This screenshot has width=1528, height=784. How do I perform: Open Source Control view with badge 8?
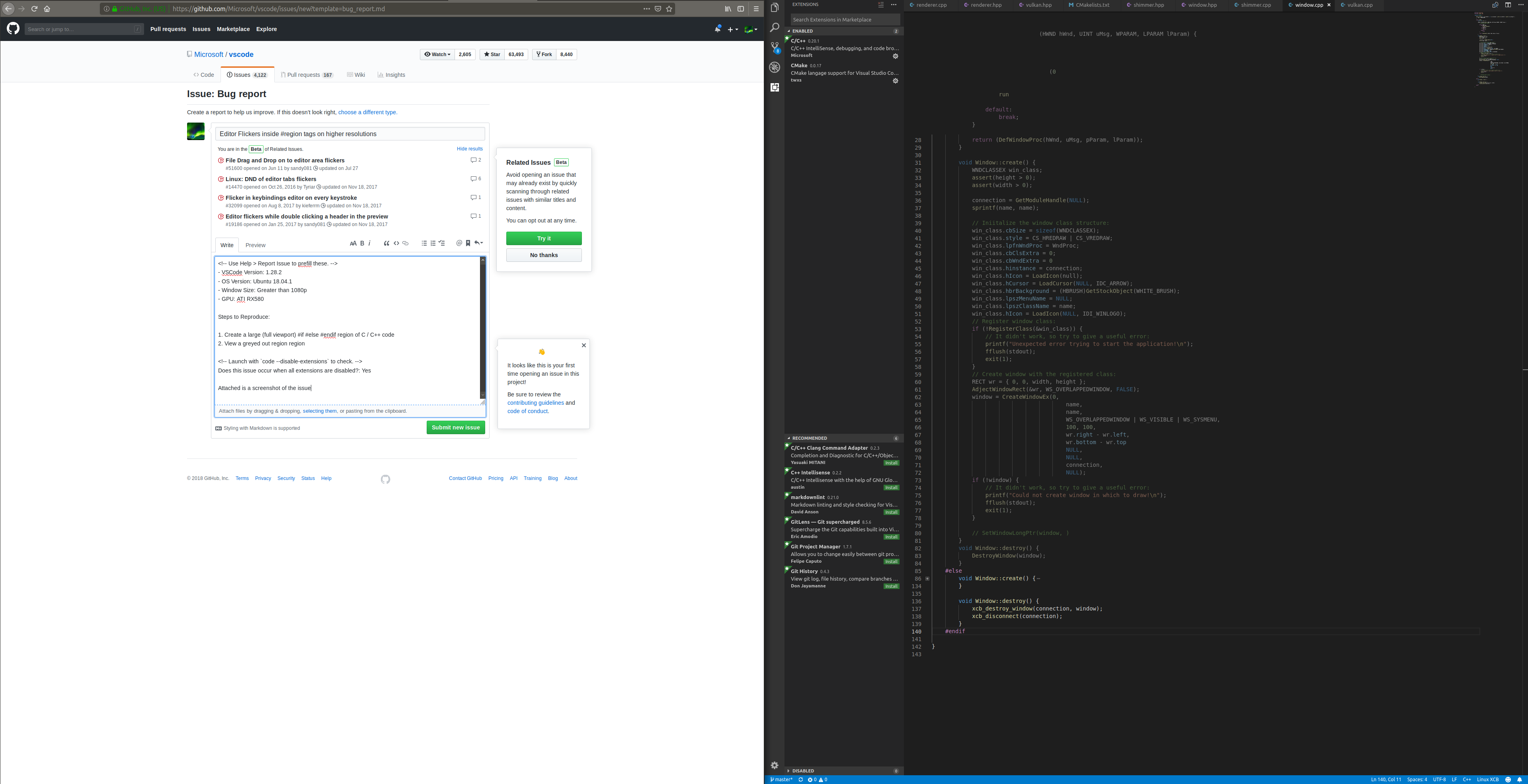(x=775, y=47)
